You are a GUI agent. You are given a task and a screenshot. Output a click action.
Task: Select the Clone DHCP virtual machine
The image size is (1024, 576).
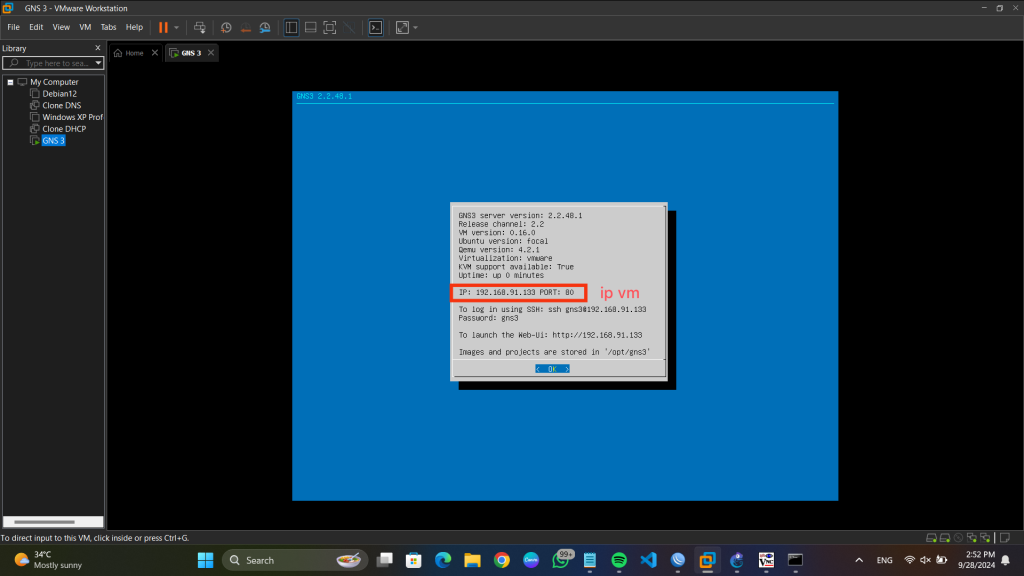coord(63,129)
